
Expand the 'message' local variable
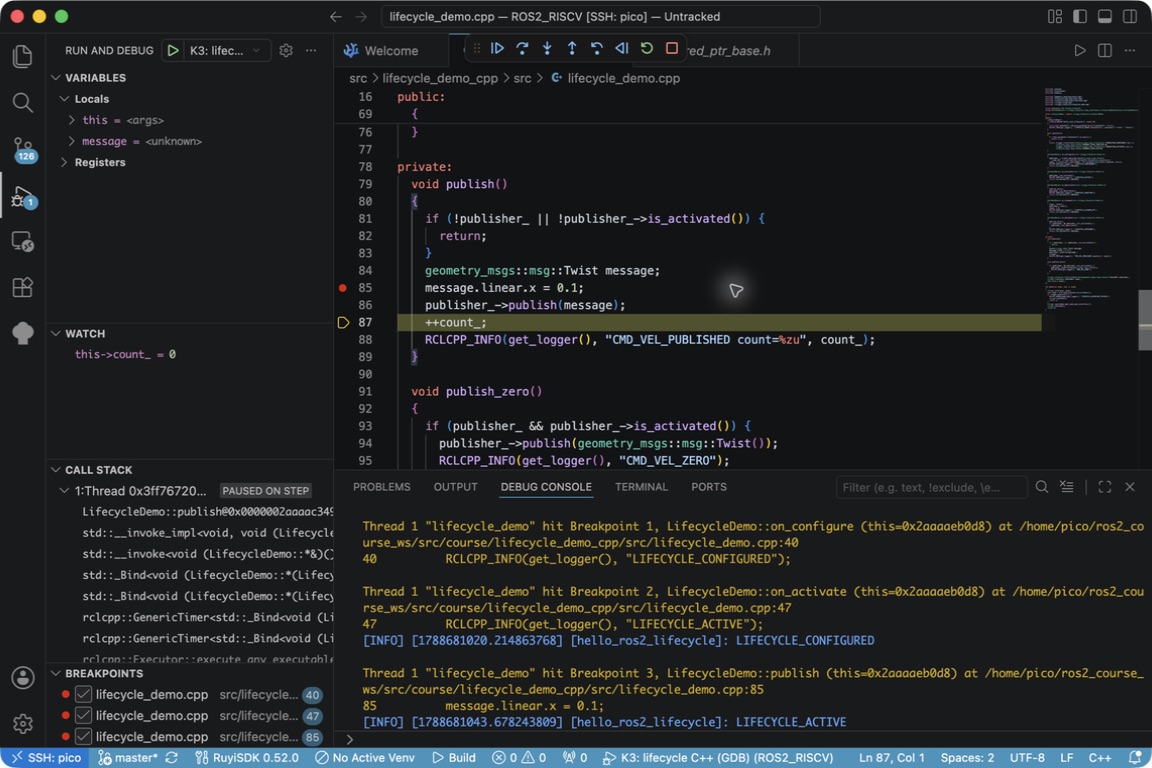tap(71, 141)
